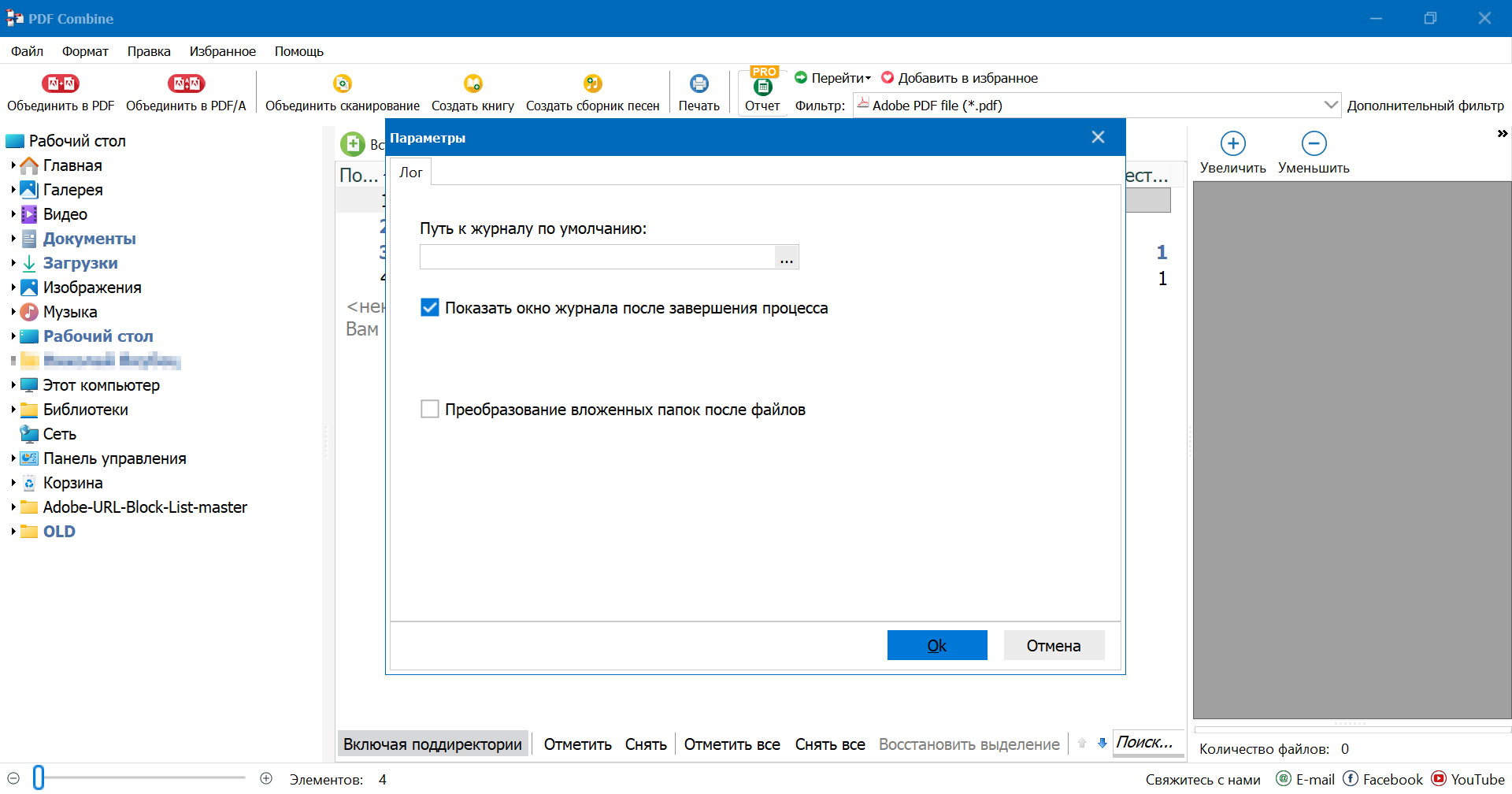This screenshot has height=794, width=1512.
Task: Open the Файл menu
Action: click(x=27, y=51)
